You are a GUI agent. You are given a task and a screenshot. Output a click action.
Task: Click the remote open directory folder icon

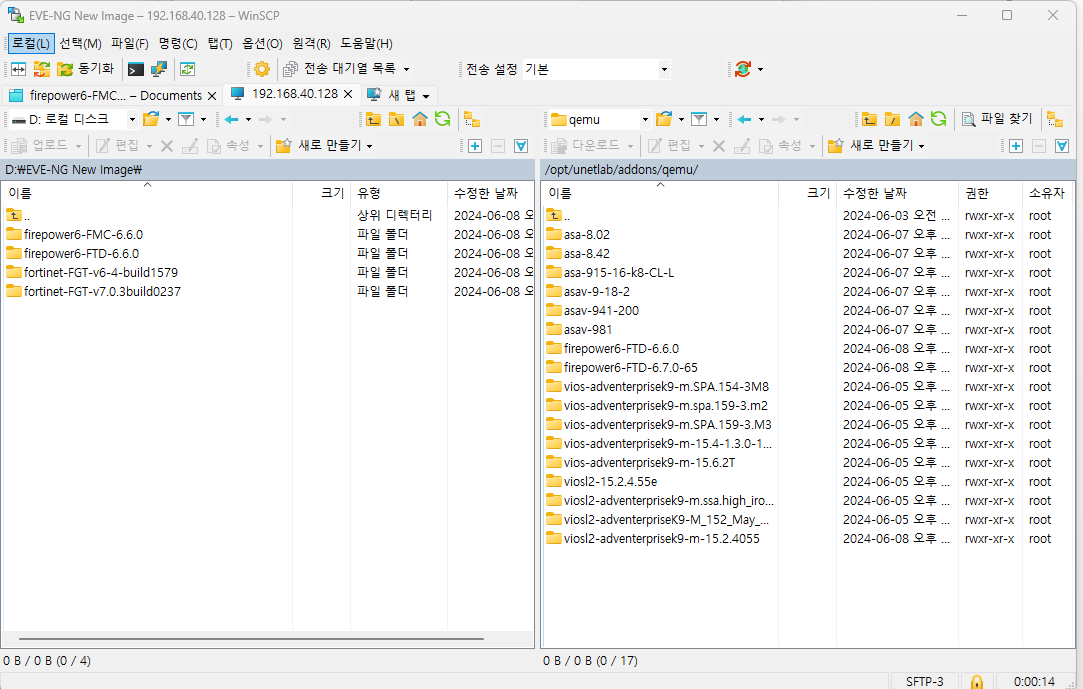click(x=664, y=119)
